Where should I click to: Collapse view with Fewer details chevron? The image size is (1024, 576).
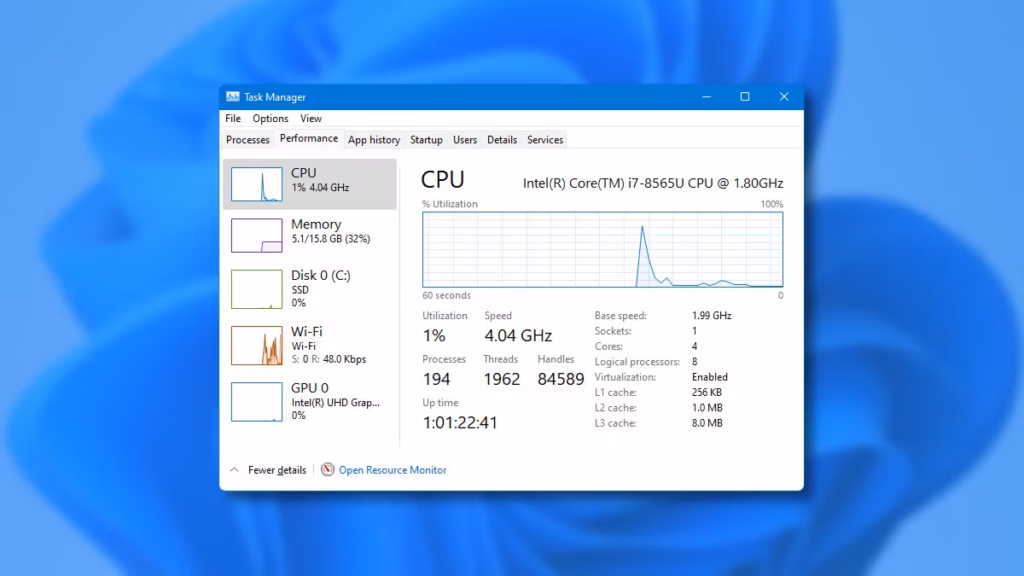pyautogui.click(x=234, y=470)
